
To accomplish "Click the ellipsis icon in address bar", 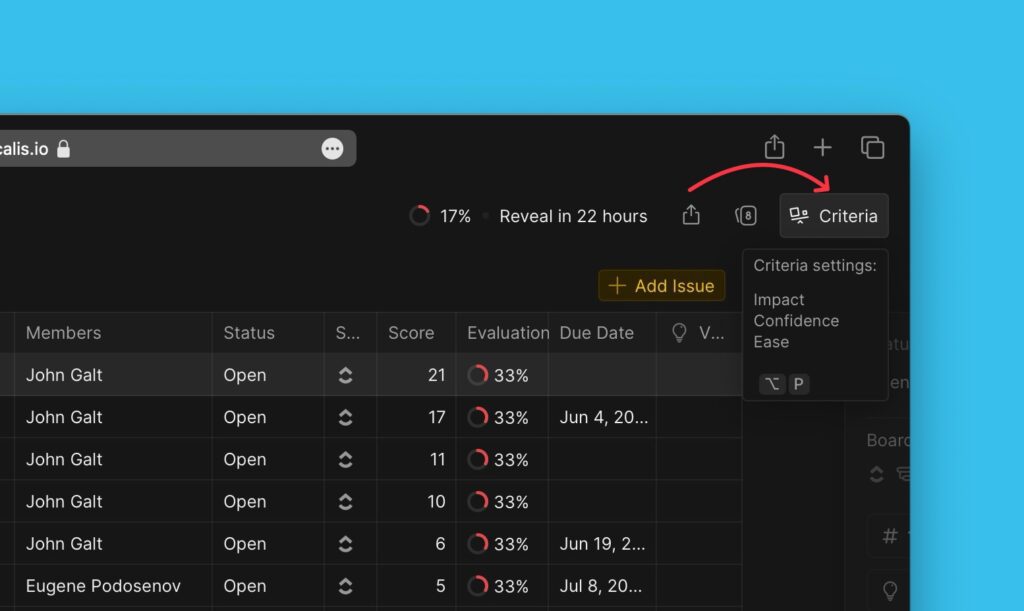I will [332, 149].
